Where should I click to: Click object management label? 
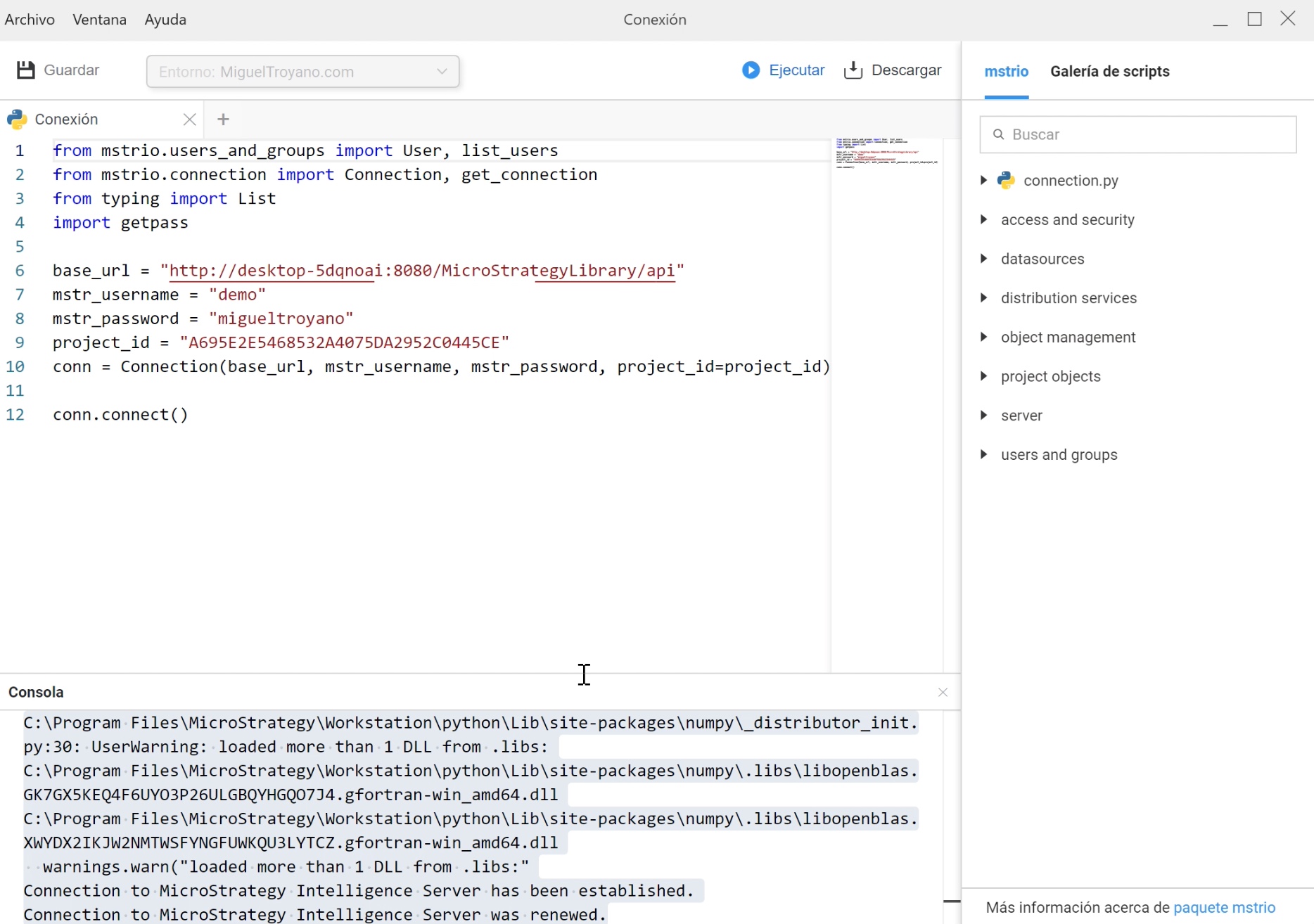[1068, 338]
